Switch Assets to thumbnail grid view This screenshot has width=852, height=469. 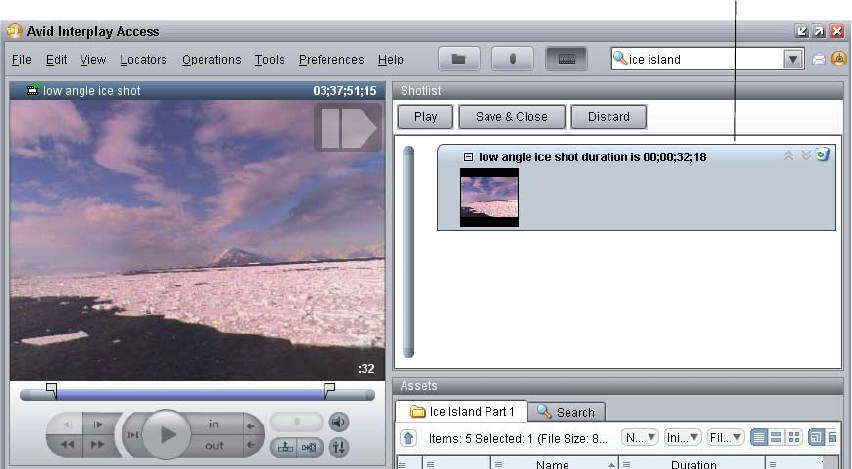pos(794,437)
